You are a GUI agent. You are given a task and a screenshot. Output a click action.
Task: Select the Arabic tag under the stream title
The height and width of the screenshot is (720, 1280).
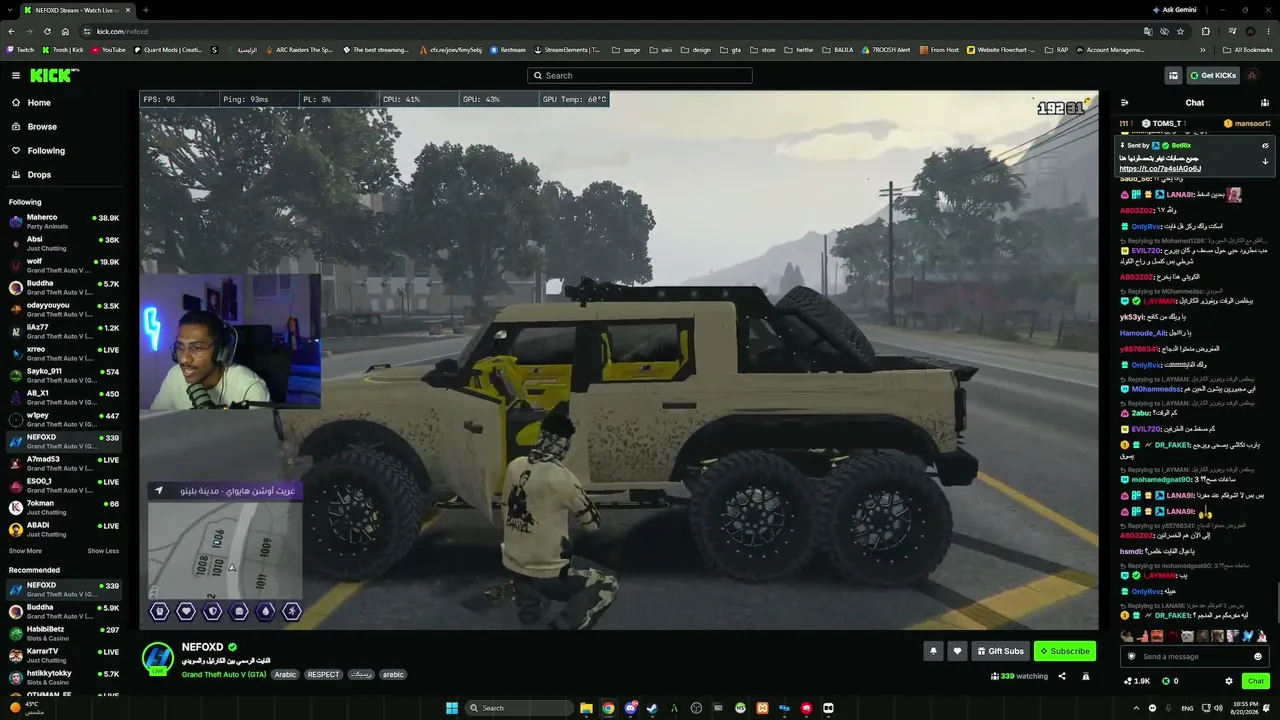(x=286, y=675)
